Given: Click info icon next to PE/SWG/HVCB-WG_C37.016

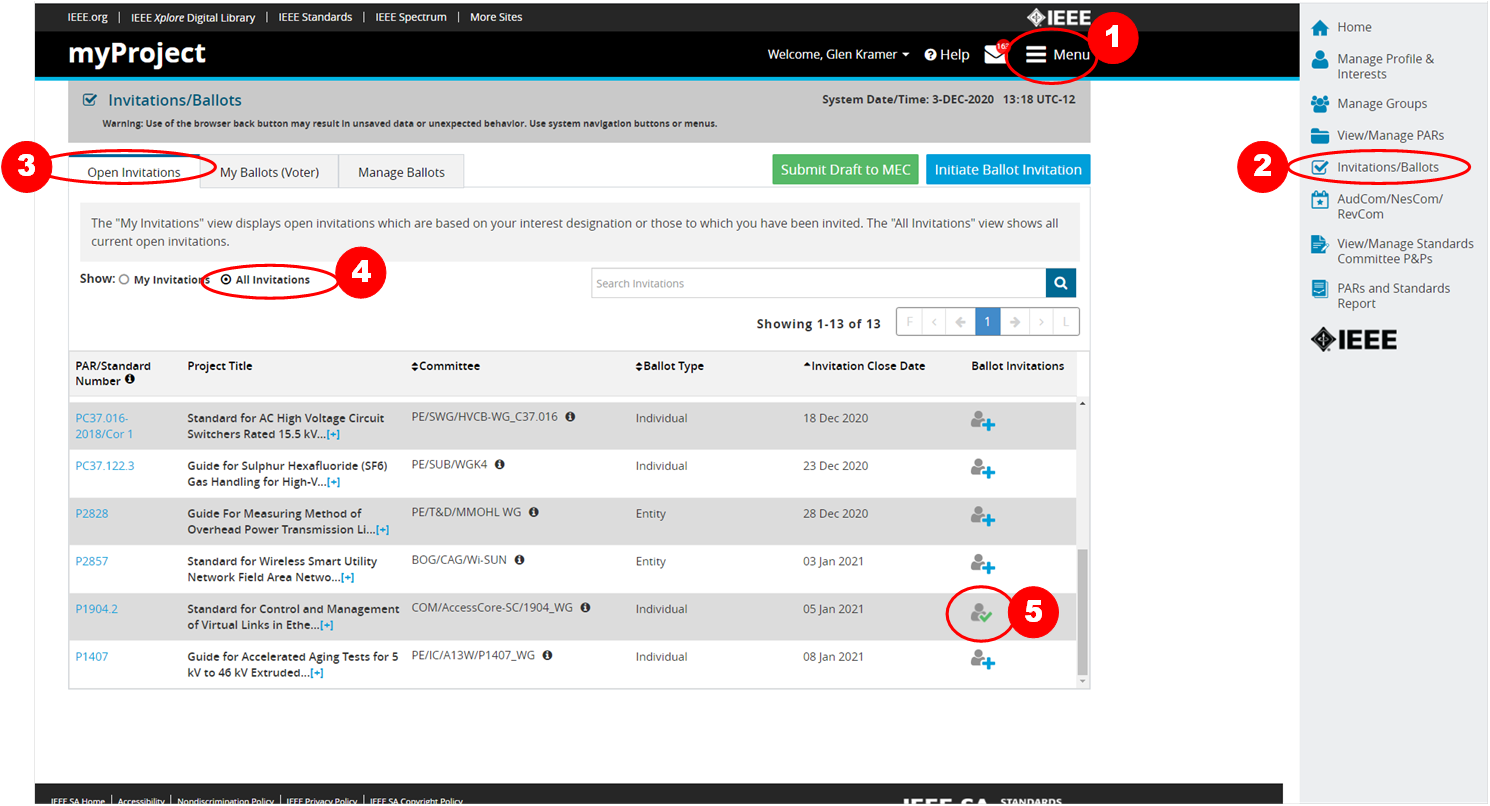Looking at the screenshot, I should 570,417.
